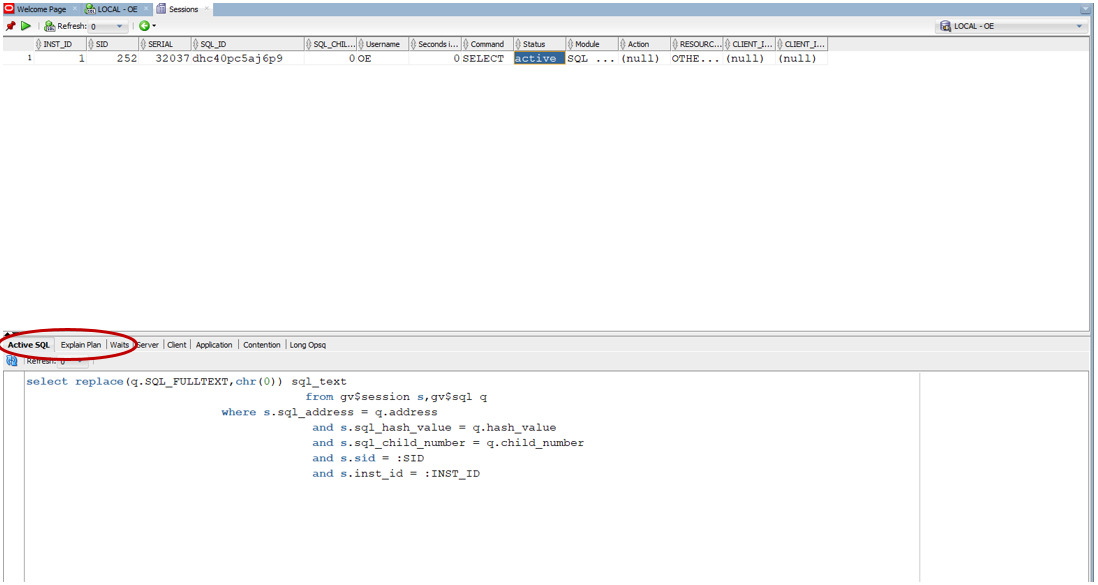The image size is (1098, 585).
Task: Sort by the SID column header
Action: tap(112, 44)
